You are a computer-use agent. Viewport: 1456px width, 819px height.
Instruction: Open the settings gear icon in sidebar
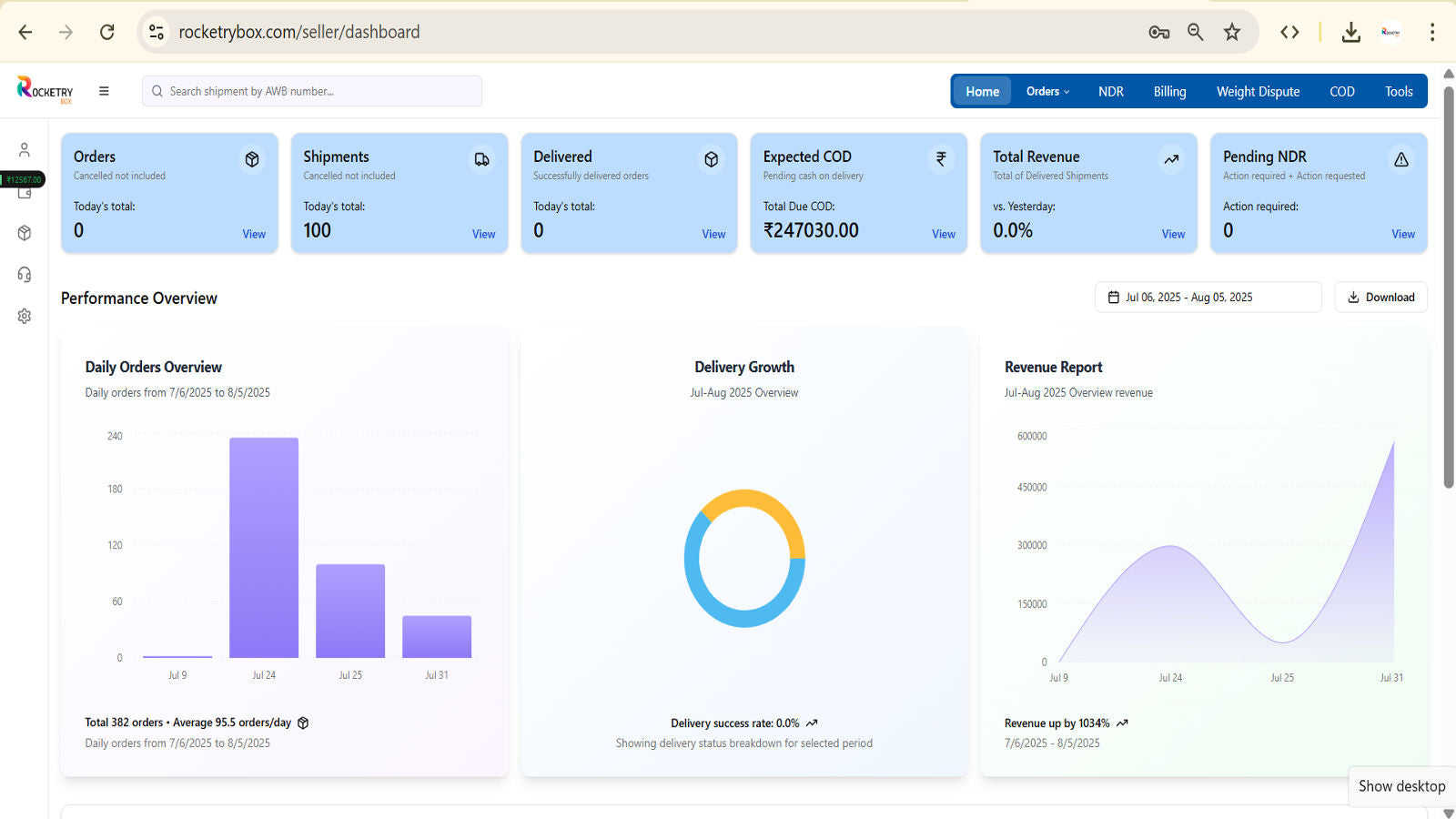25,316
